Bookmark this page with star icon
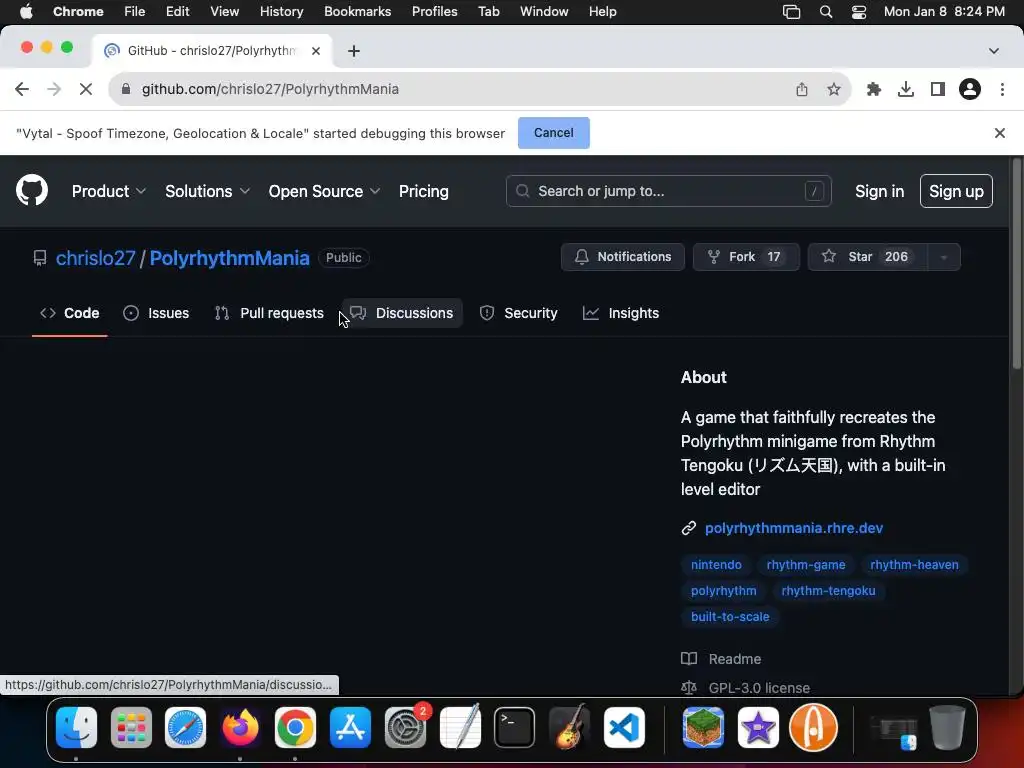 833,89
